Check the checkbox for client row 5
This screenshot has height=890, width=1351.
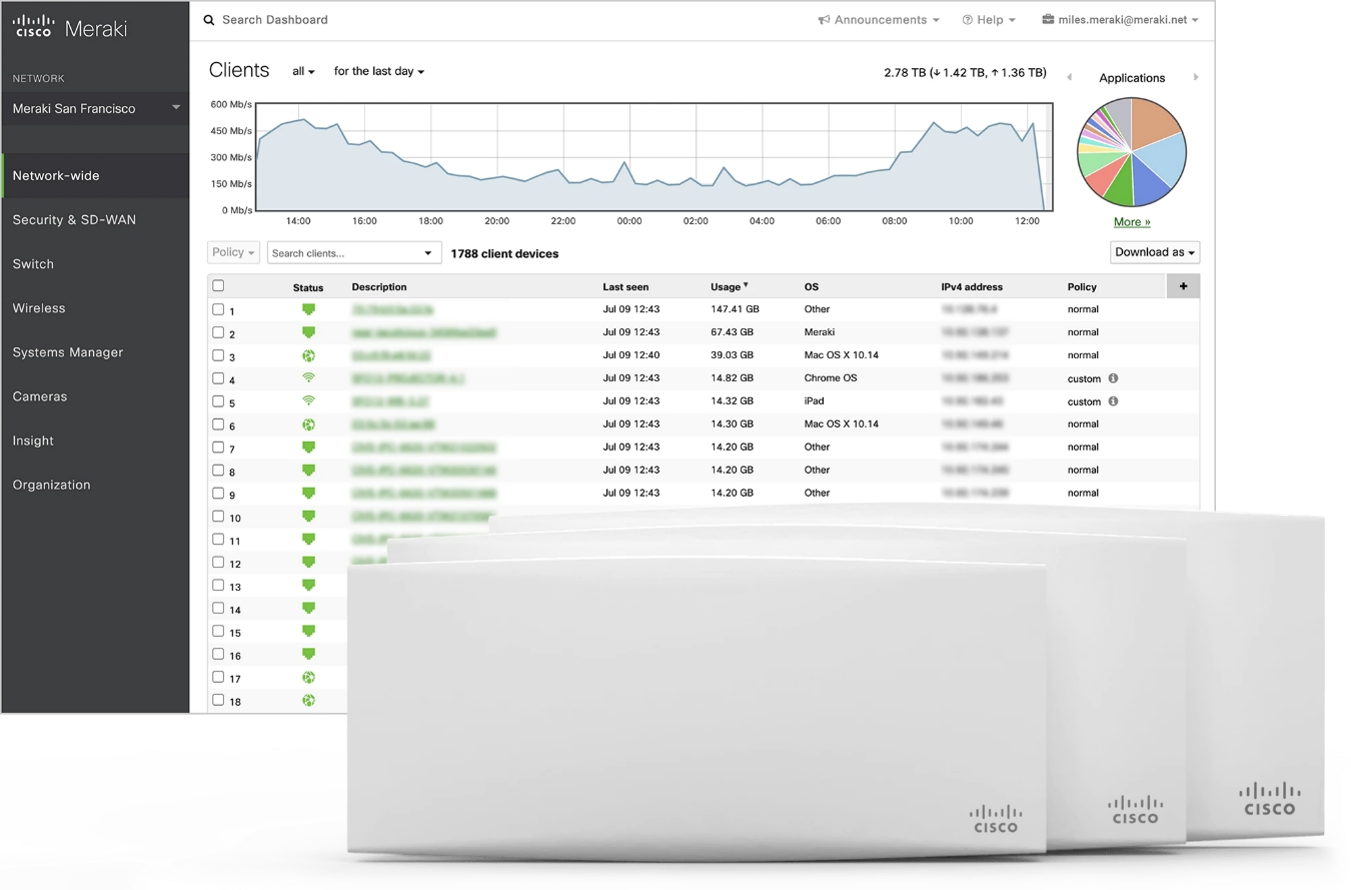[x=218, y=401]
